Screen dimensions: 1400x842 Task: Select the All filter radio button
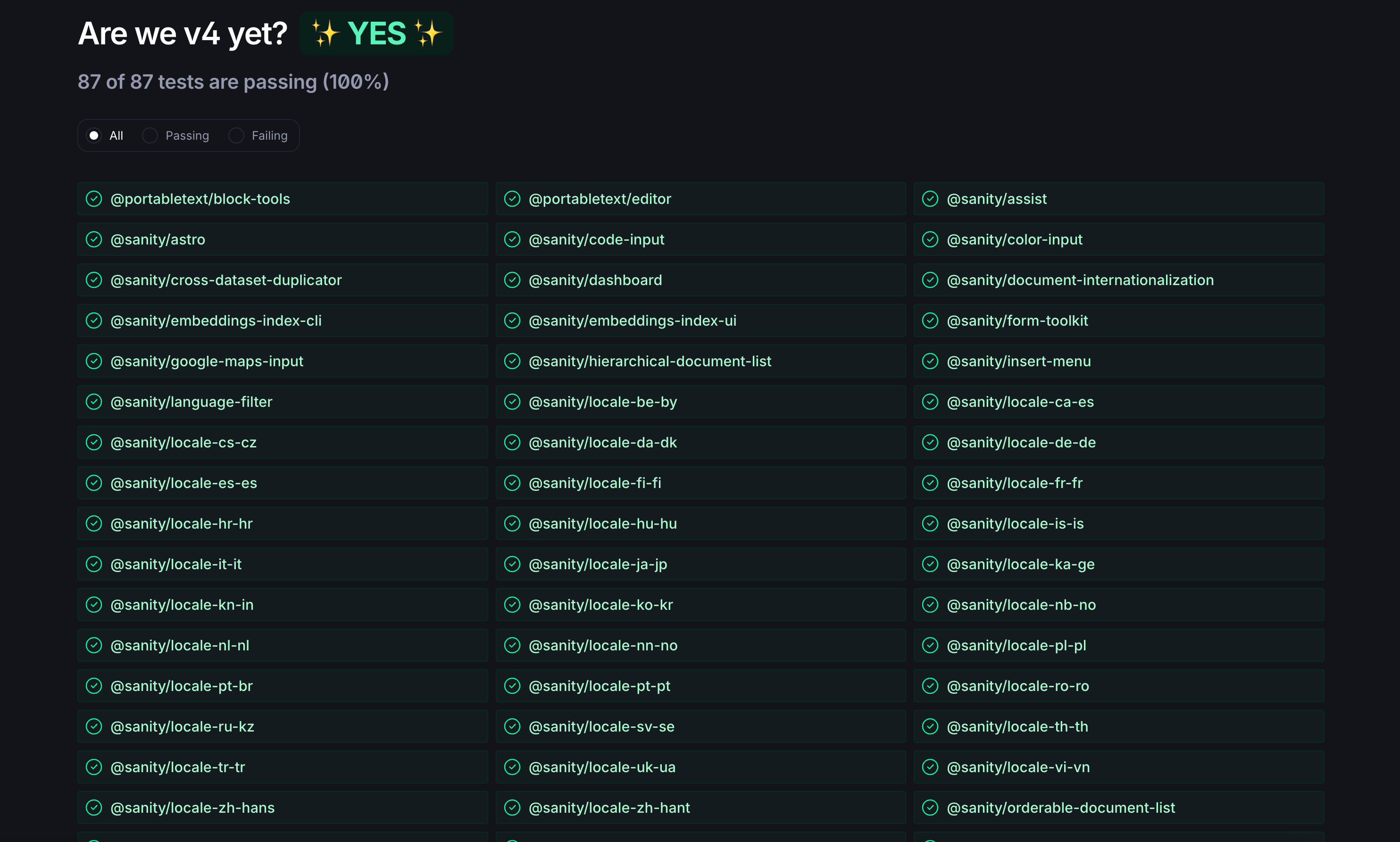[94, 135]
